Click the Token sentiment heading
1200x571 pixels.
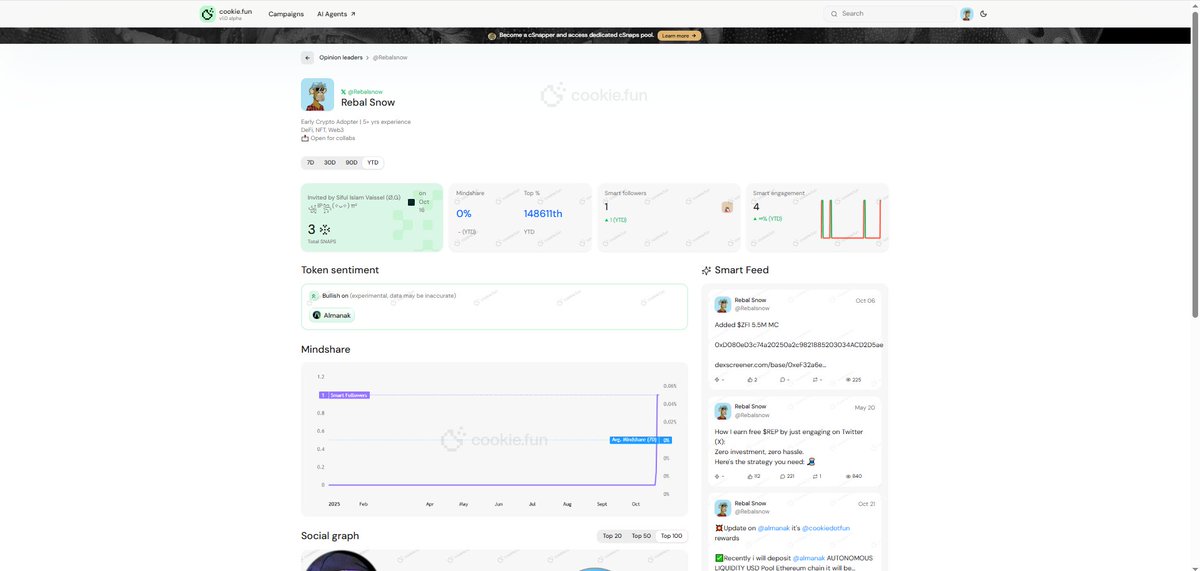point(340,270)
